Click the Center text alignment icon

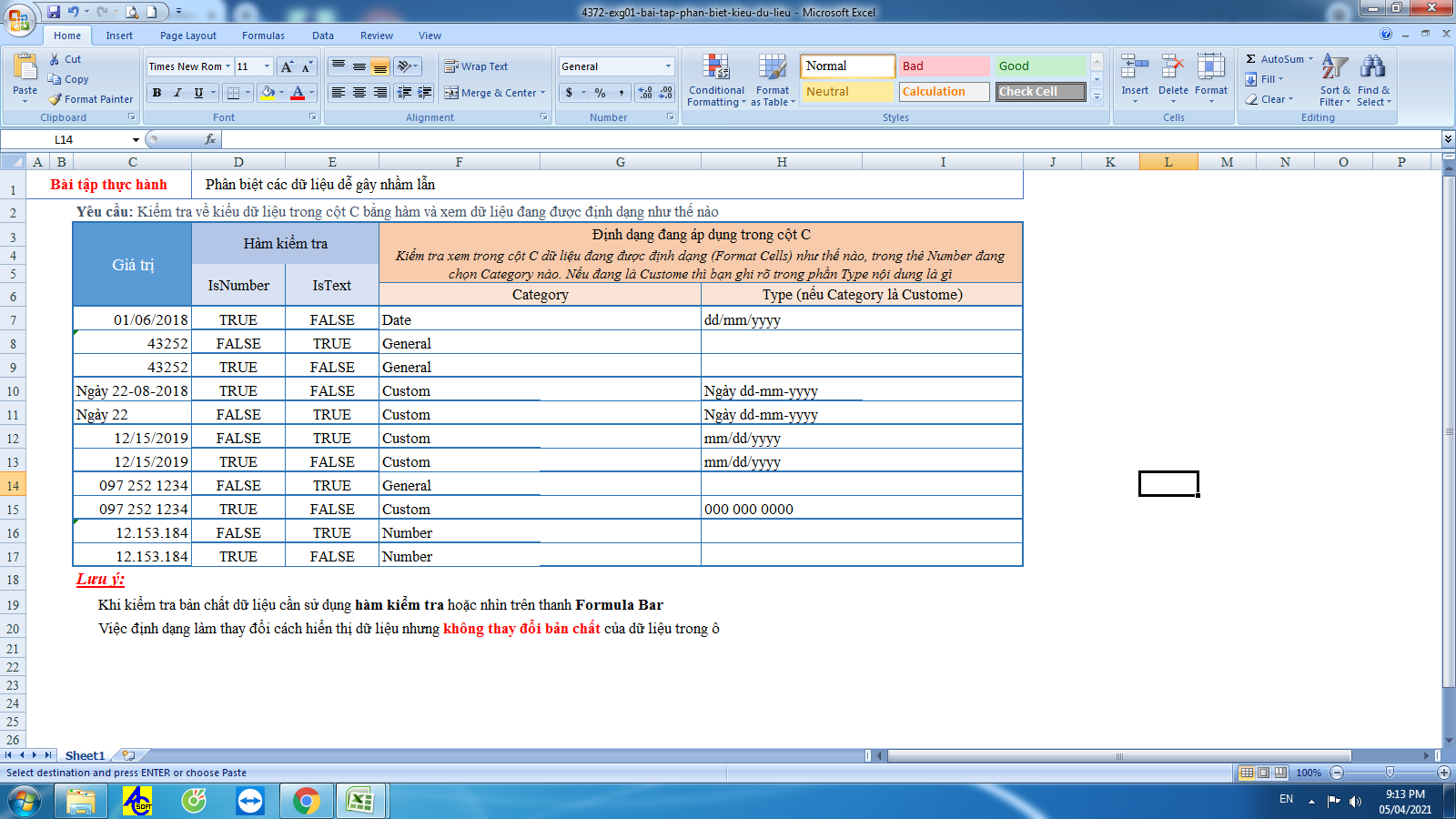coord(359,93)
